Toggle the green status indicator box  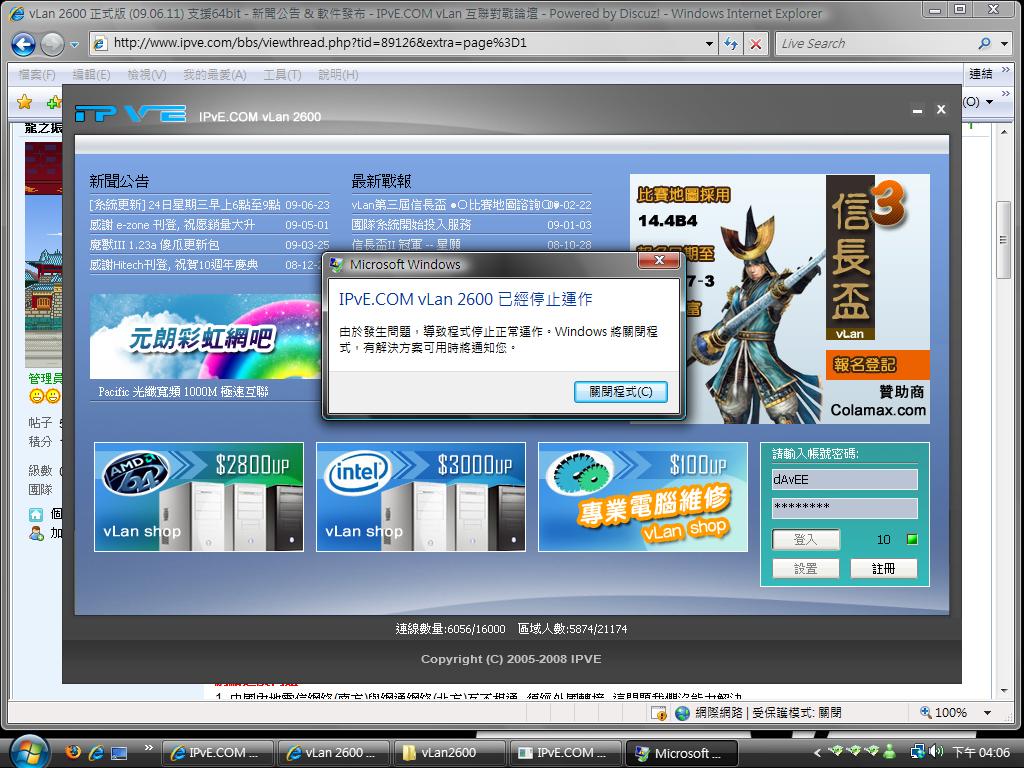[x=912, y=539]
